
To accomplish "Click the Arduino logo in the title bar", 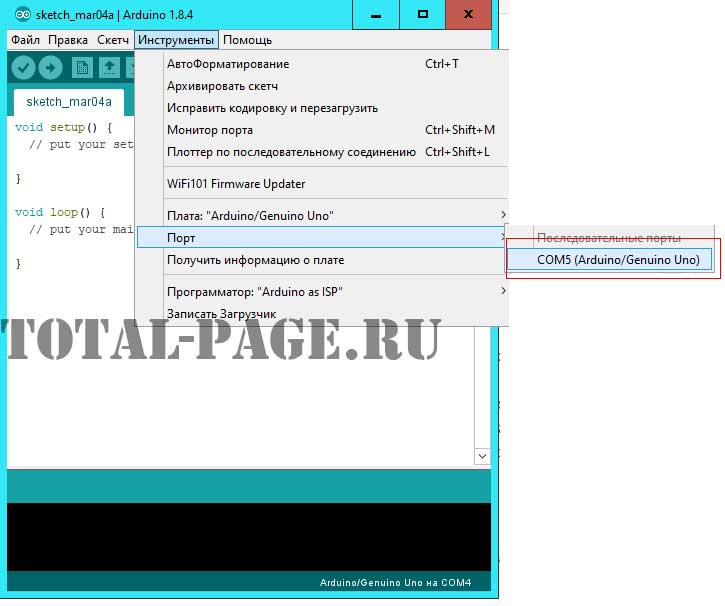I will (x=22, y=14).
